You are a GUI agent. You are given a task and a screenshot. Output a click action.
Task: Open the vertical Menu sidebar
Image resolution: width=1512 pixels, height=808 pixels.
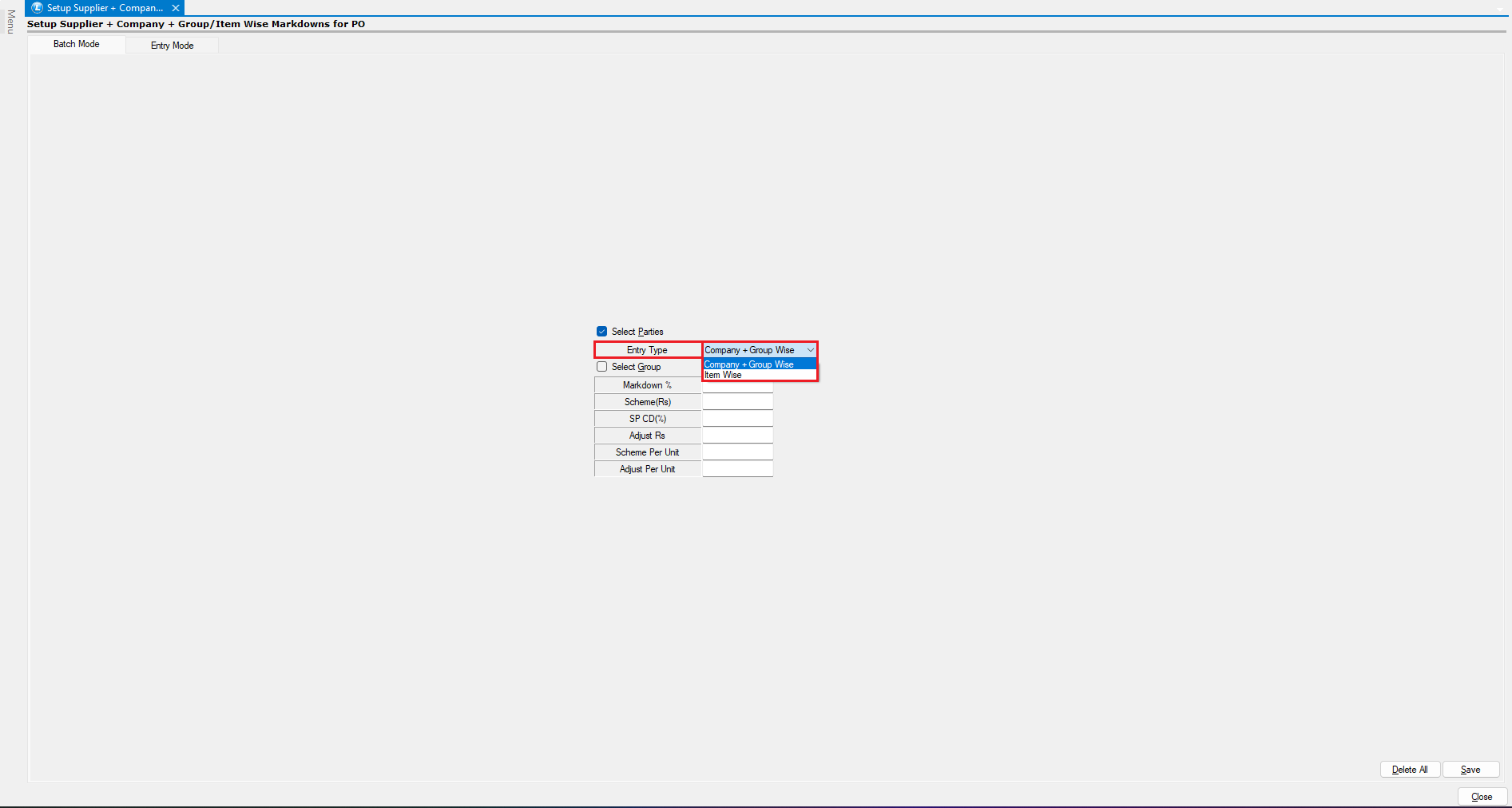(x=10, y=22)
